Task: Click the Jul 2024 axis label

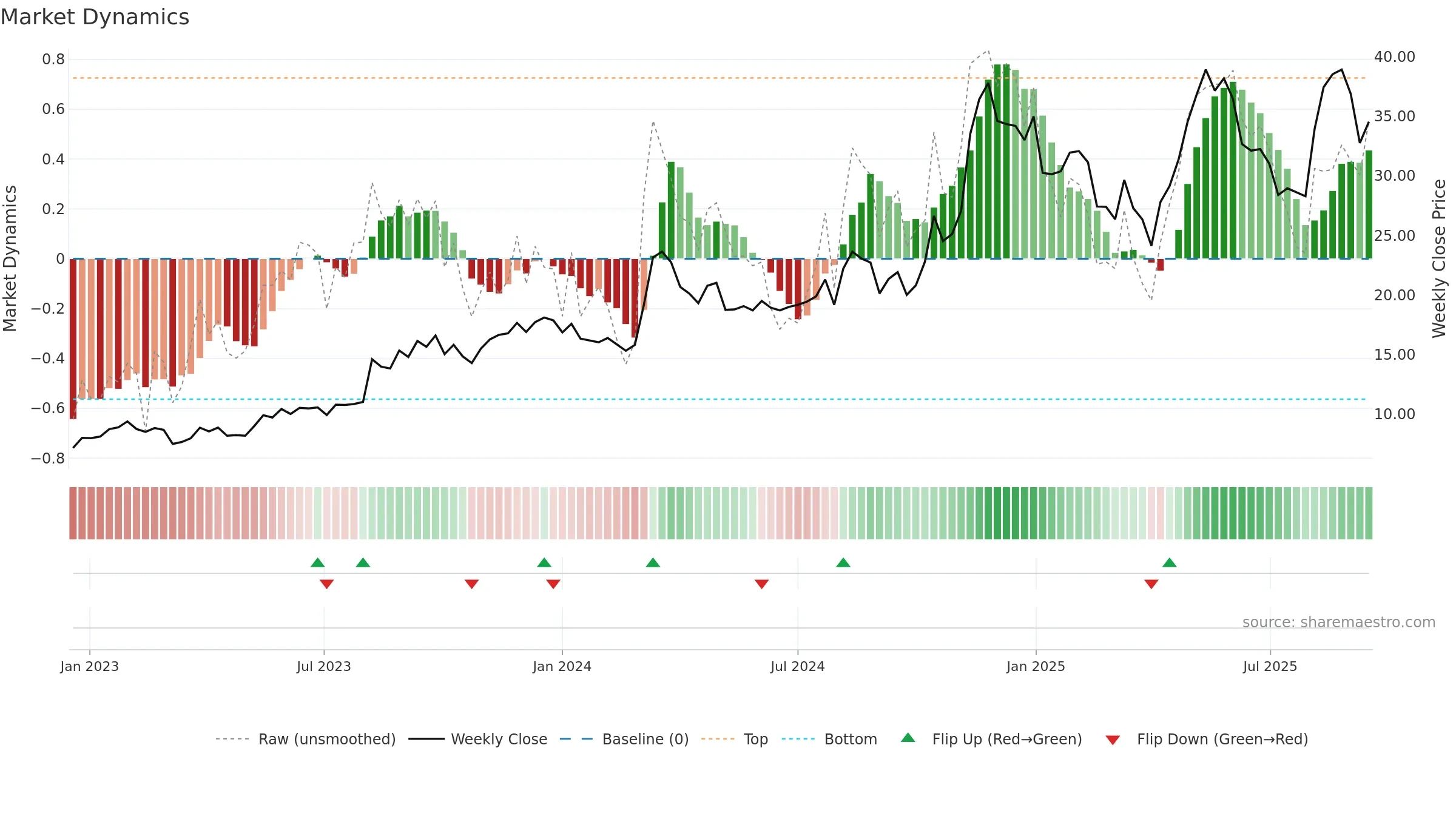Action: (798, 666)
